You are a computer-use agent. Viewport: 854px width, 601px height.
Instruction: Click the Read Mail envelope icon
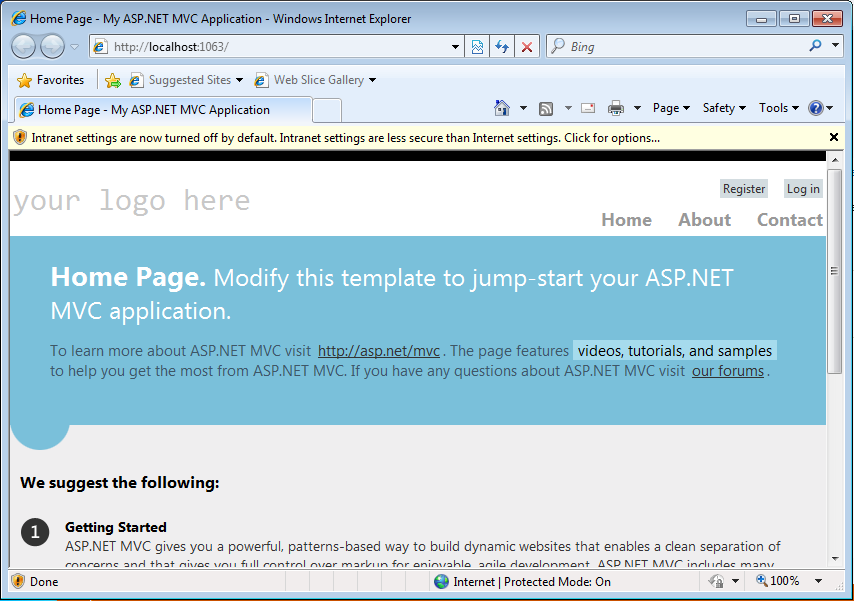coord(588,108)
